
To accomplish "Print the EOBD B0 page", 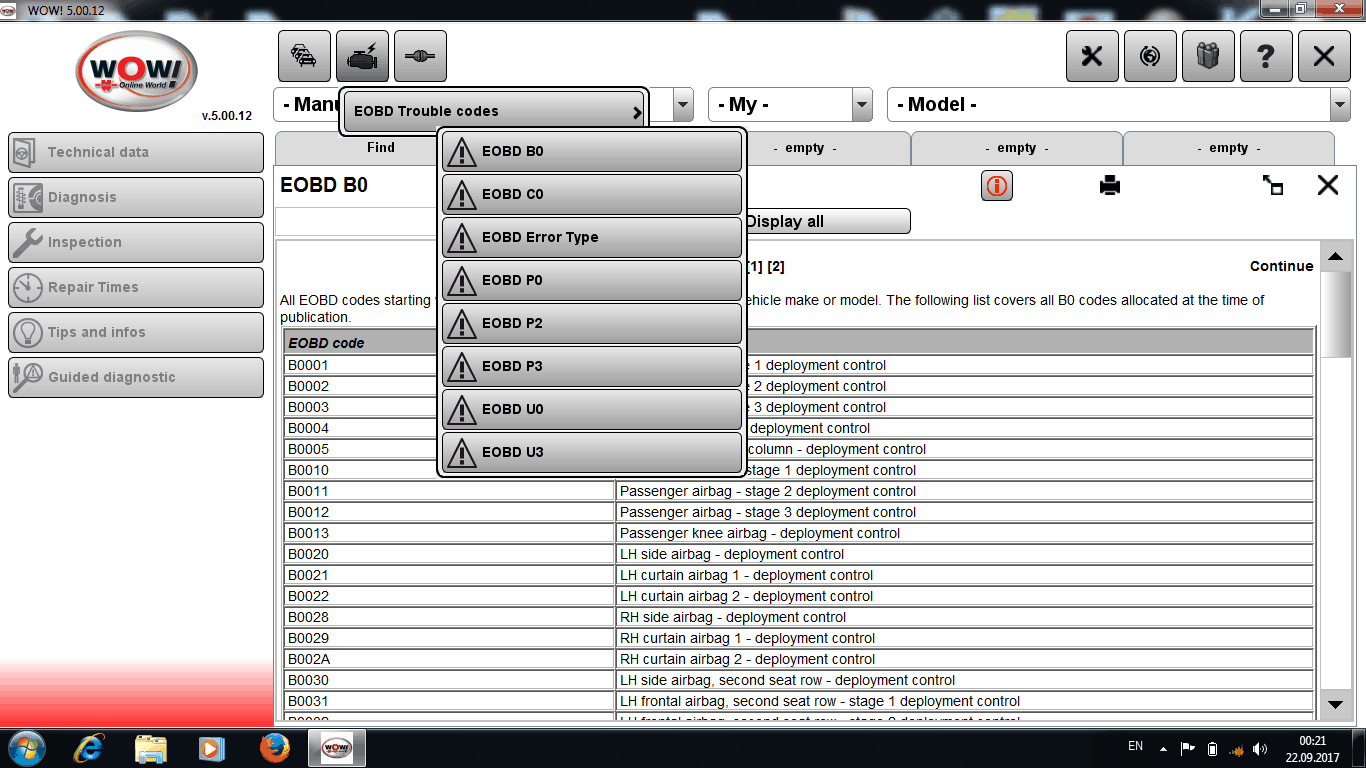I will pyautogui.click(x=1110, y=185).
